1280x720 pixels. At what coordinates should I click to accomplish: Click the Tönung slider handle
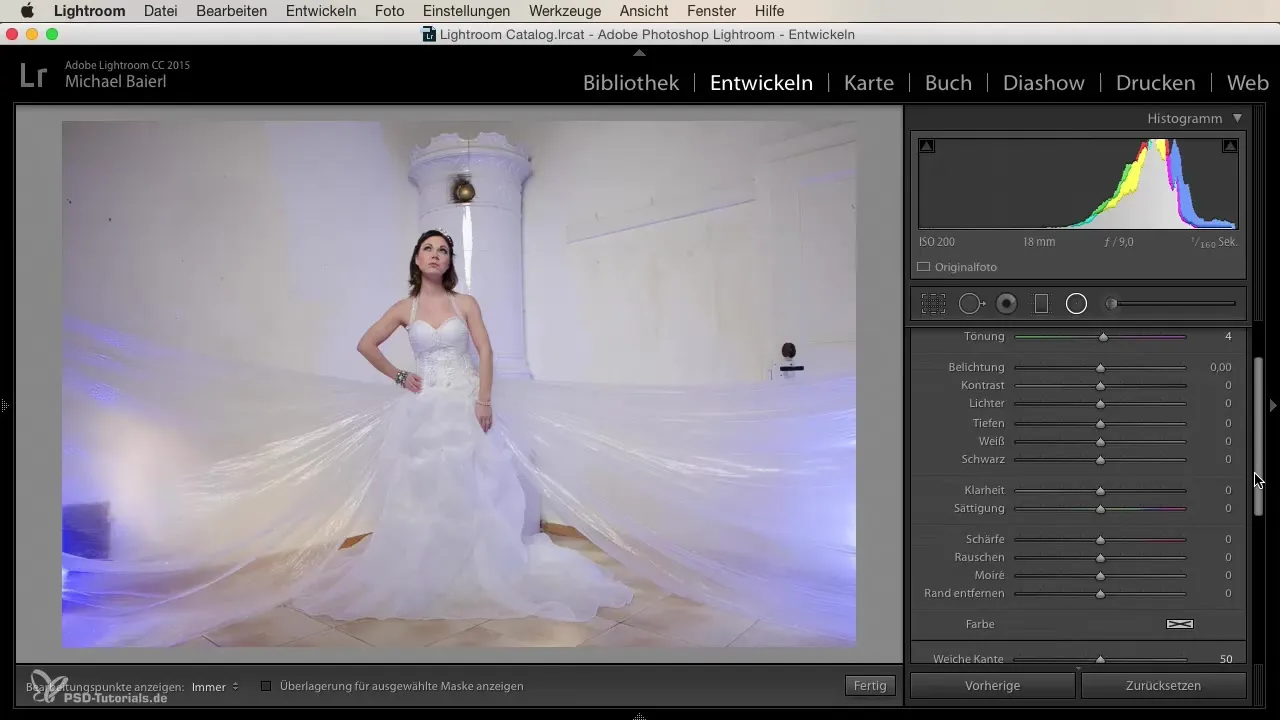[1103, 337]
